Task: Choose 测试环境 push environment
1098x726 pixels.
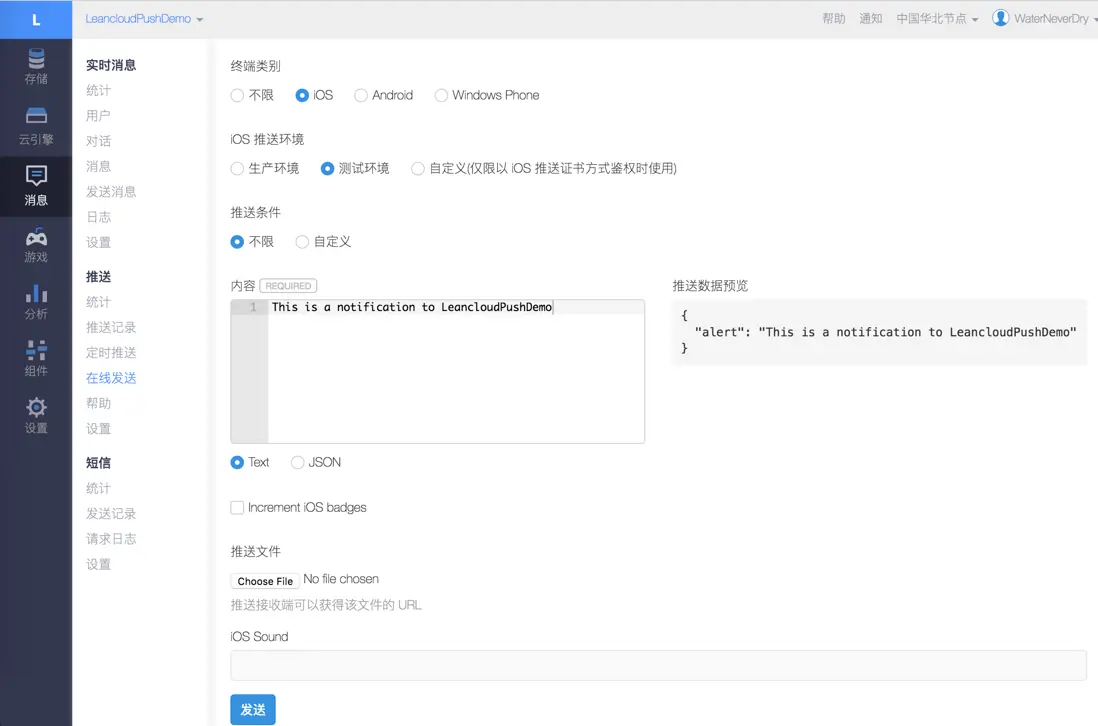Action: 327,169
